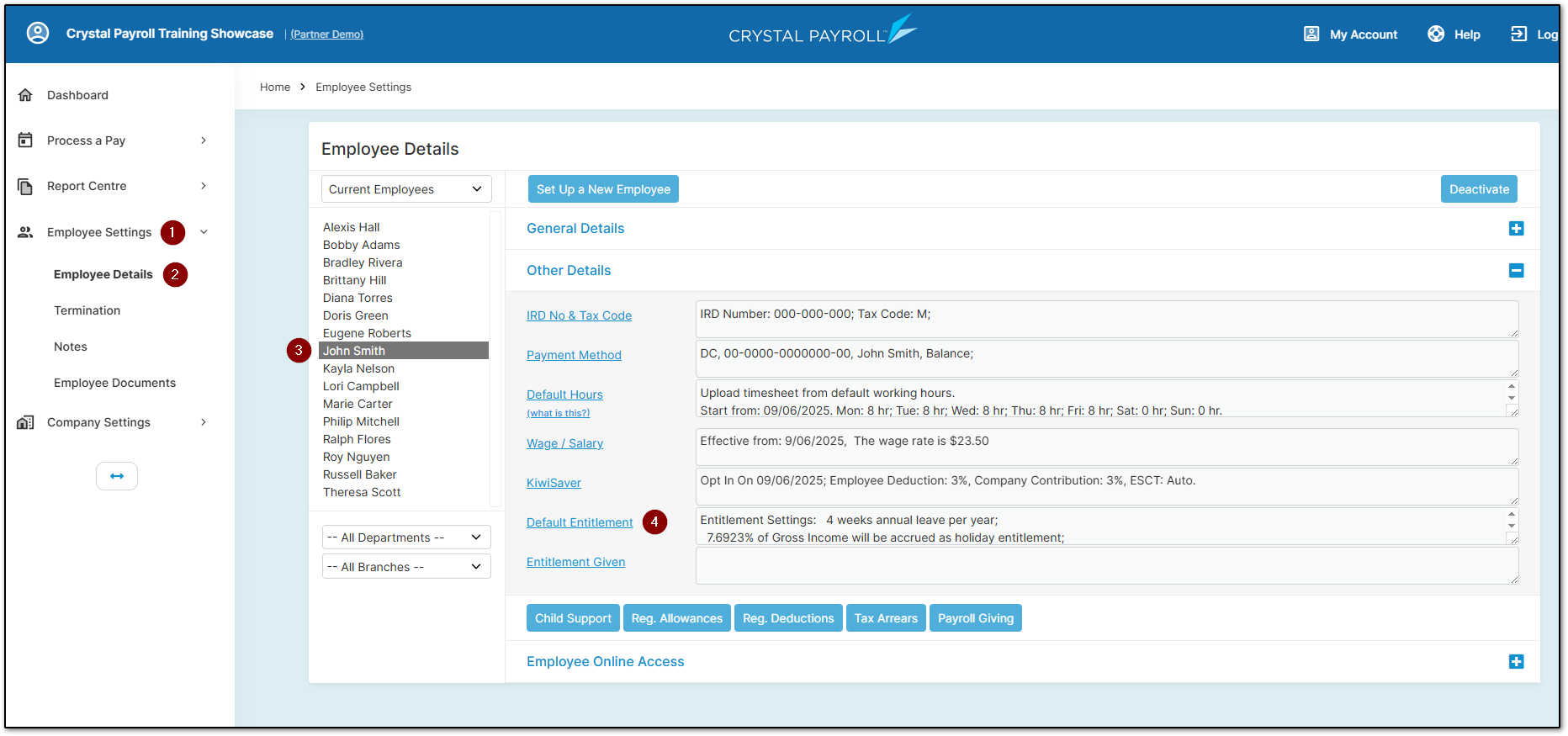Click the Reg. Deductions button
This screenshot has height=736, width=1568.
pos(788,618)
